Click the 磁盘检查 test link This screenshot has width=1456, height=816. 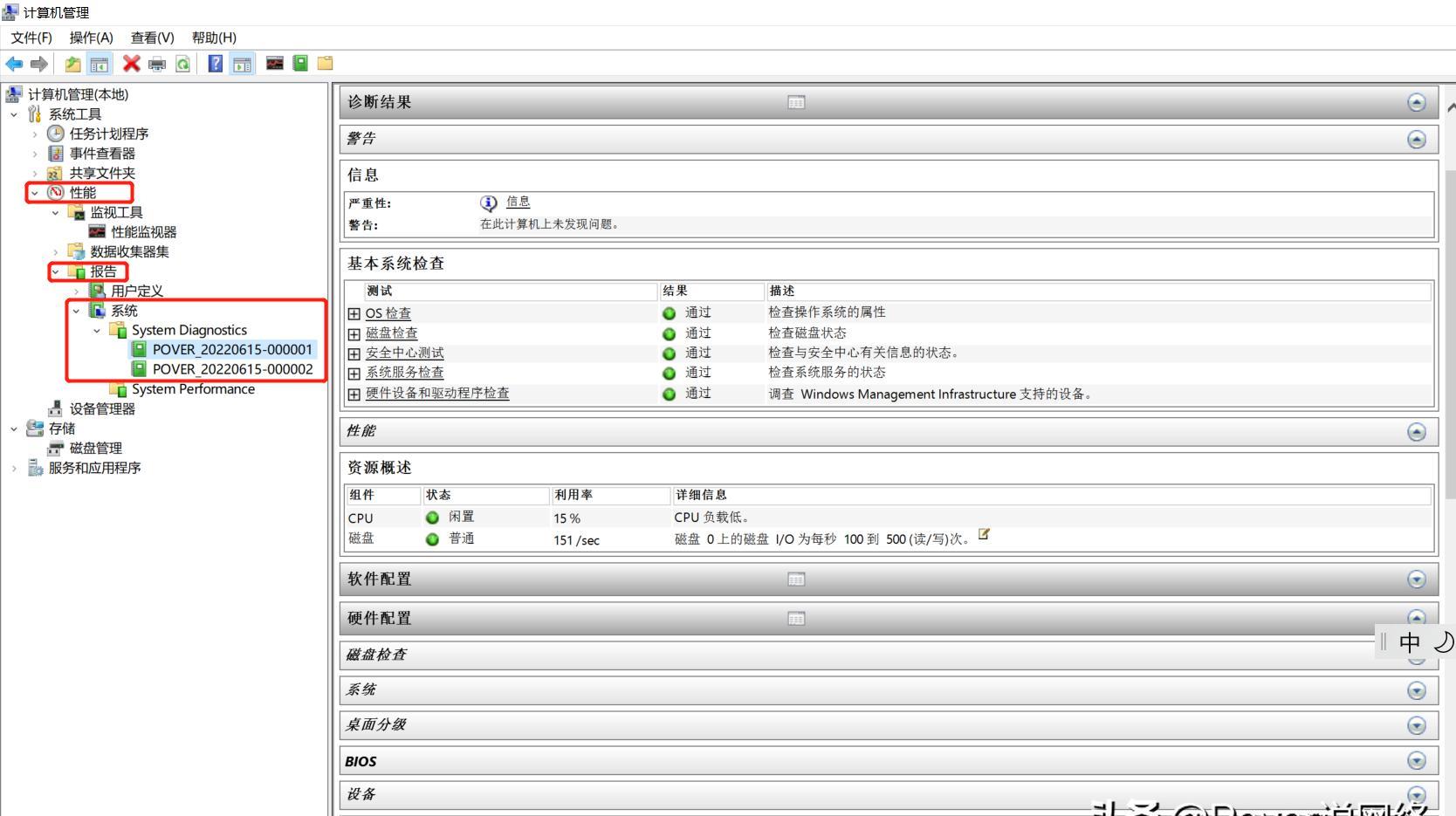[392, 333]
